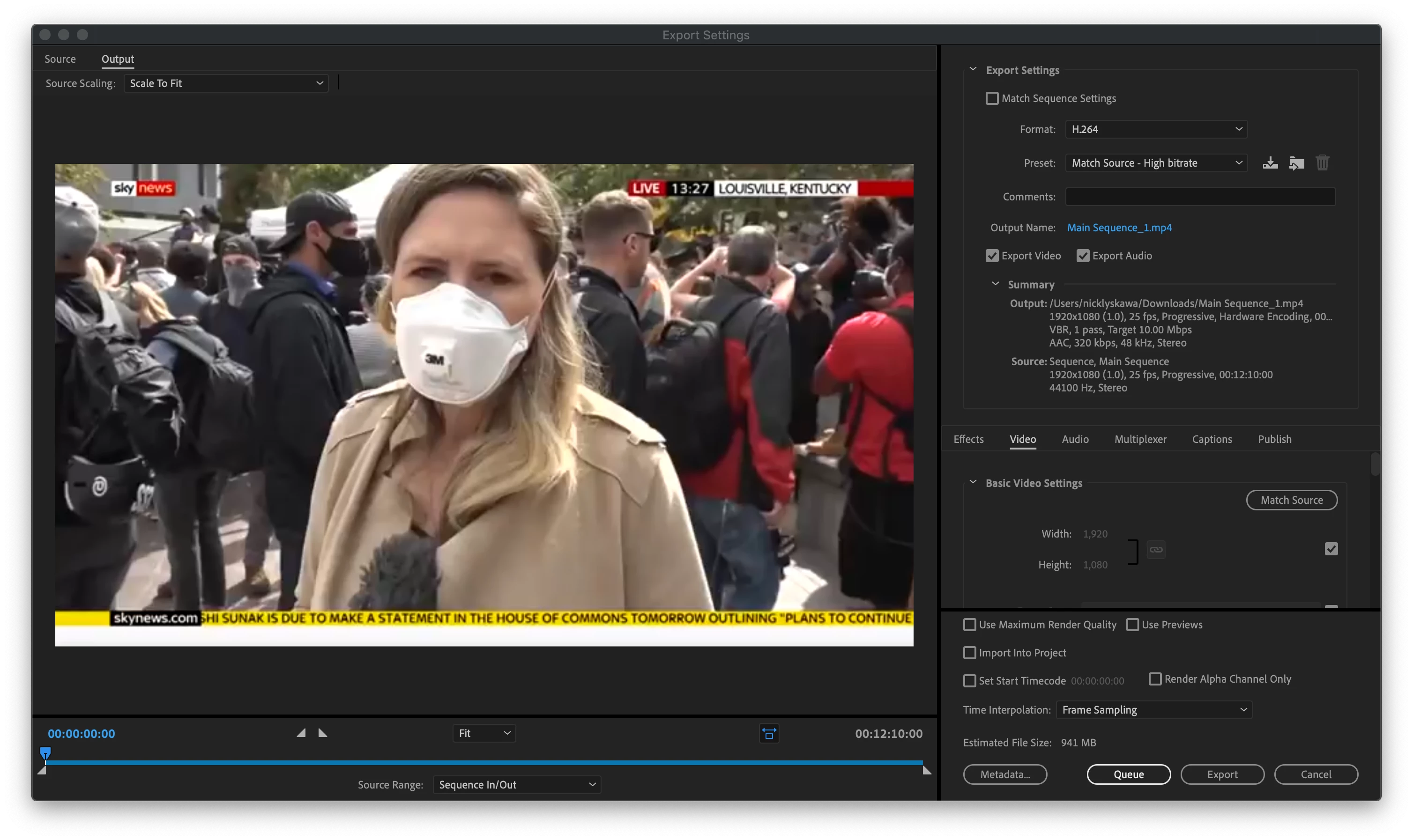This screenshot has height=840, width=1413.
Task: Click the Set In Point marker icon
Action: tap(301, 733)
